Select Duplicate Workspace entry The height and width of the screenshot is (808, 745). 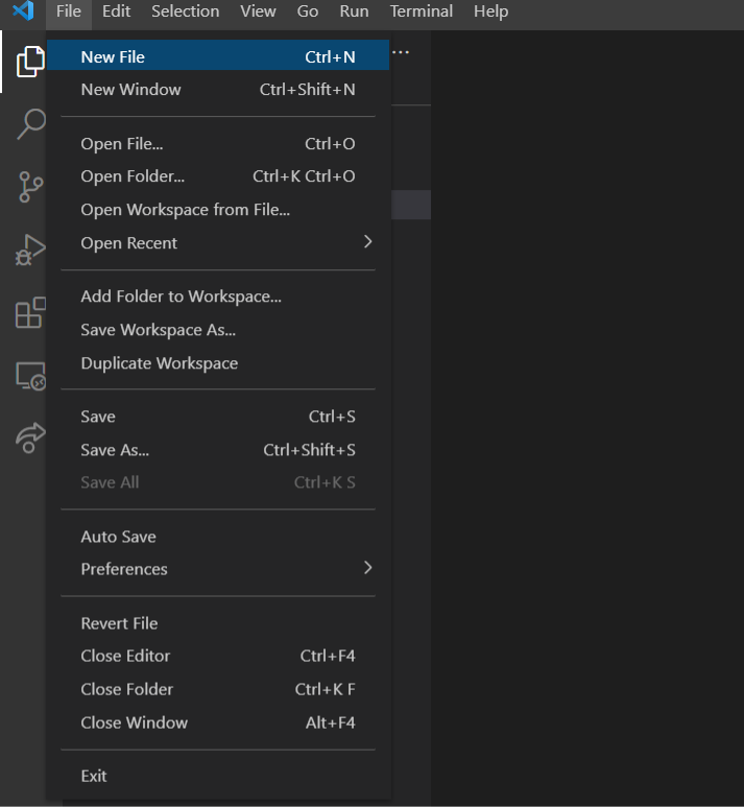pyautogui.click(x=218, y=363)
